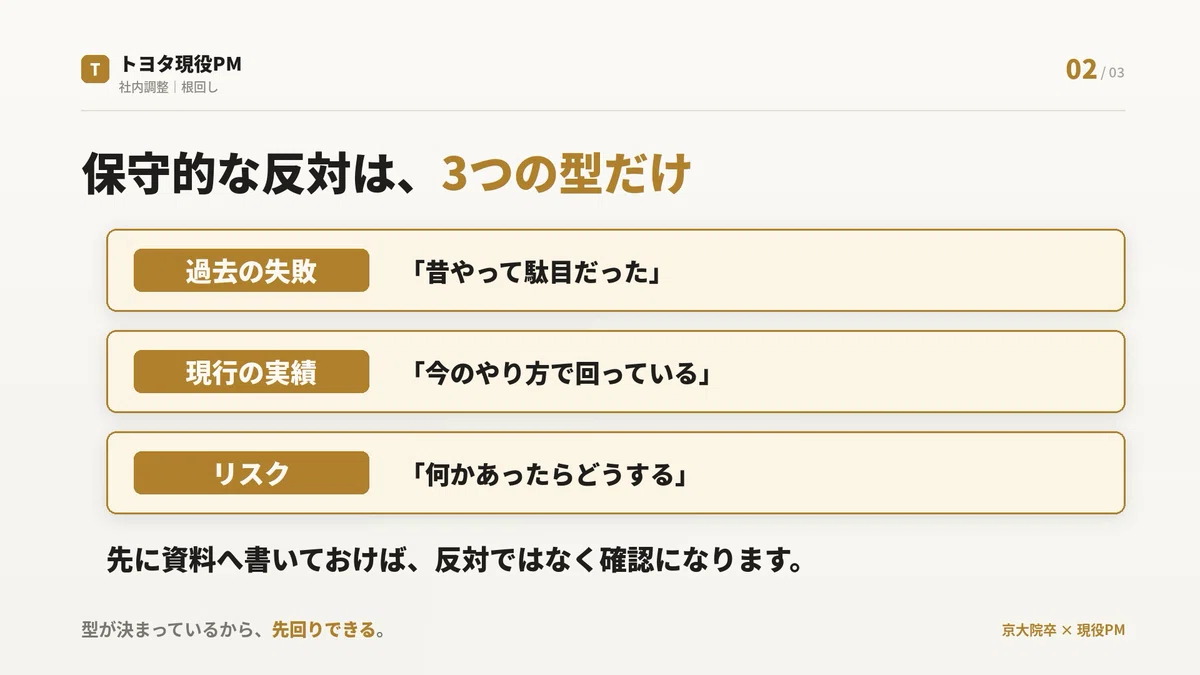1200x675 pixels.
Task: Select the トヨタ現役PM header title
Action: click(x=180, y=64)
